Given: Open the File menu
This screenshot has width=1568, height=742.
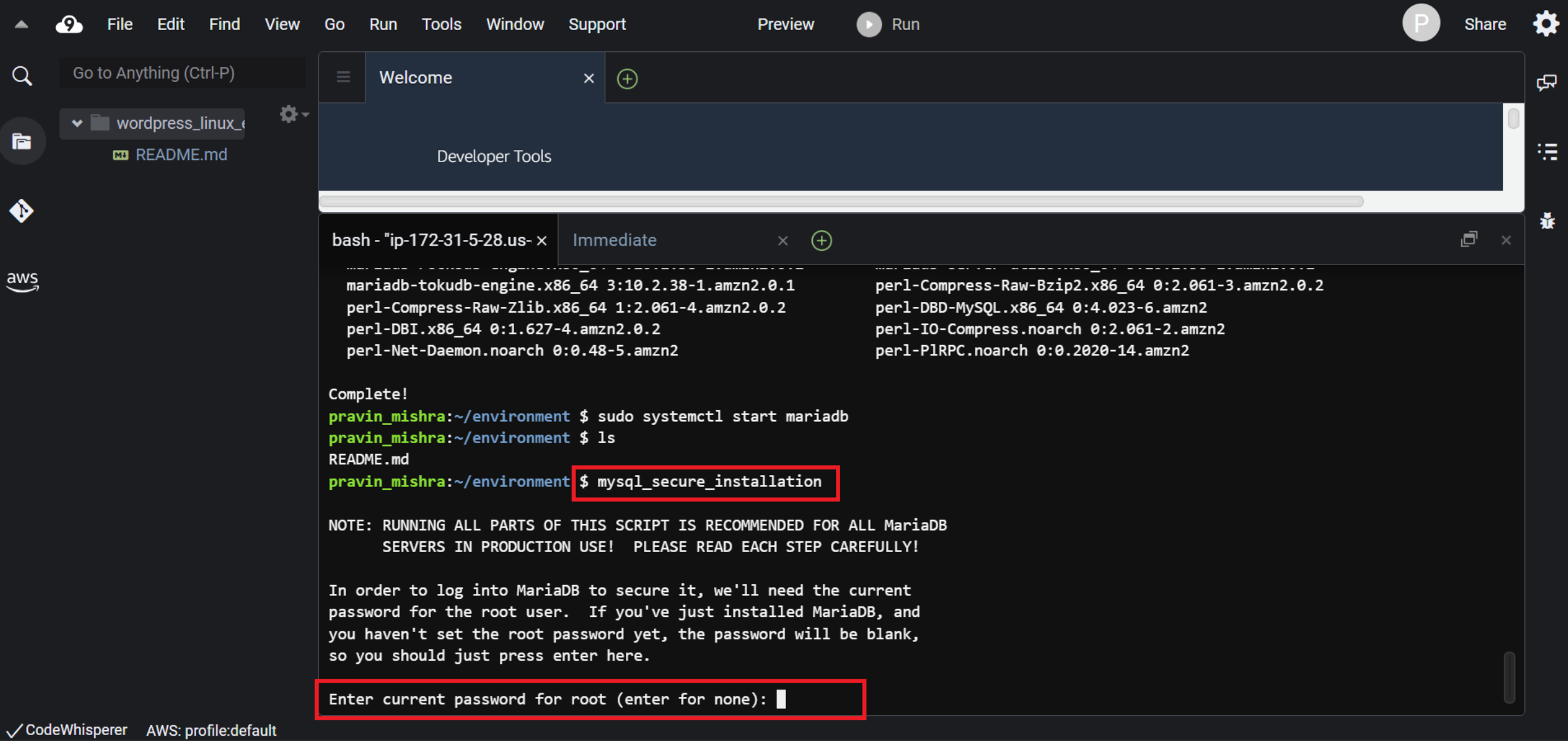Looking at the screenshot, I should coord(119,24).
